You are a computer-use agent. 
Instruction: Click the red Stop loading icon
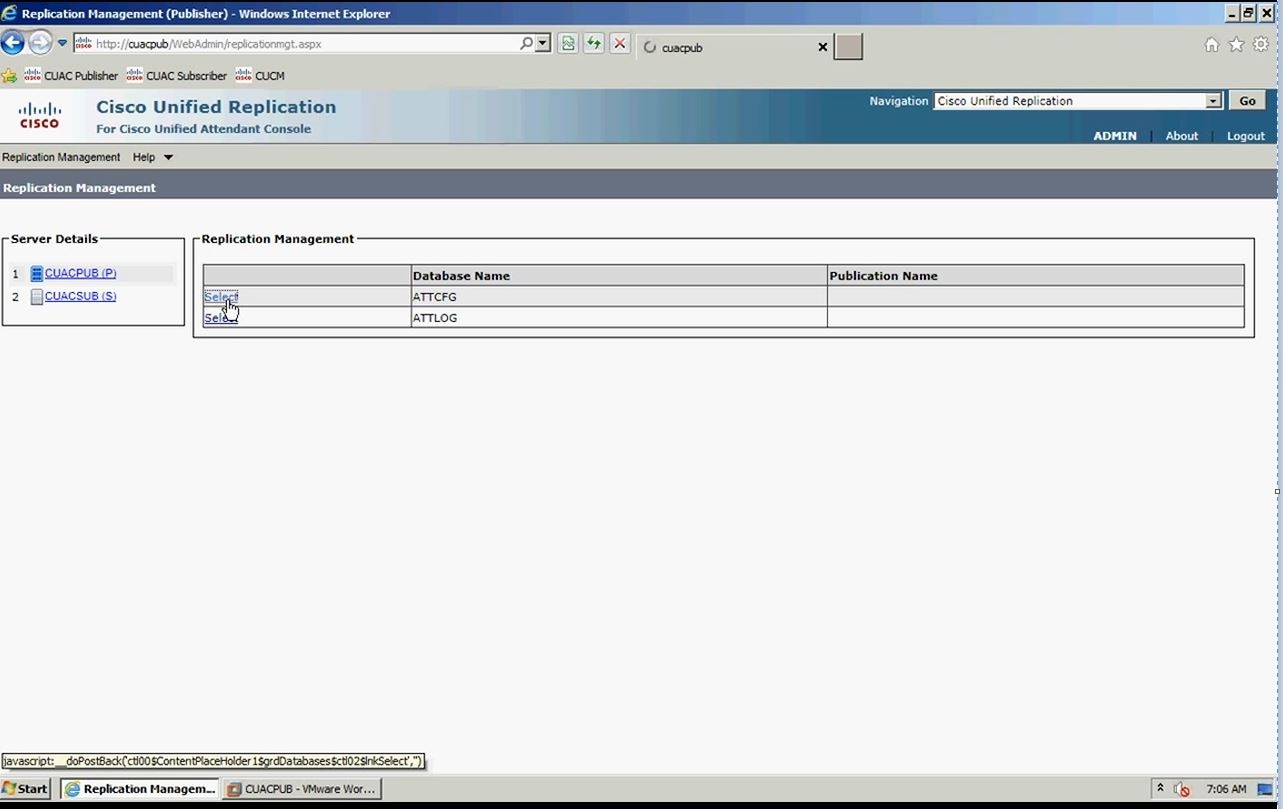620,44
